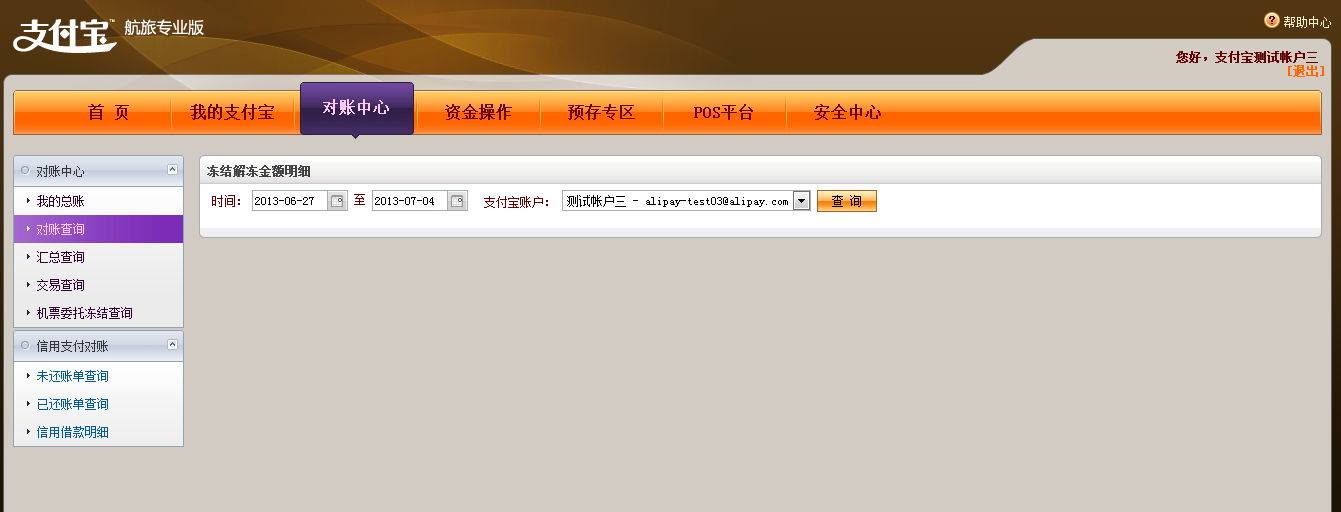Select 汇总查询 in sidebar menu
This screenshot has width=1341, height=512.
coord(60,257)
